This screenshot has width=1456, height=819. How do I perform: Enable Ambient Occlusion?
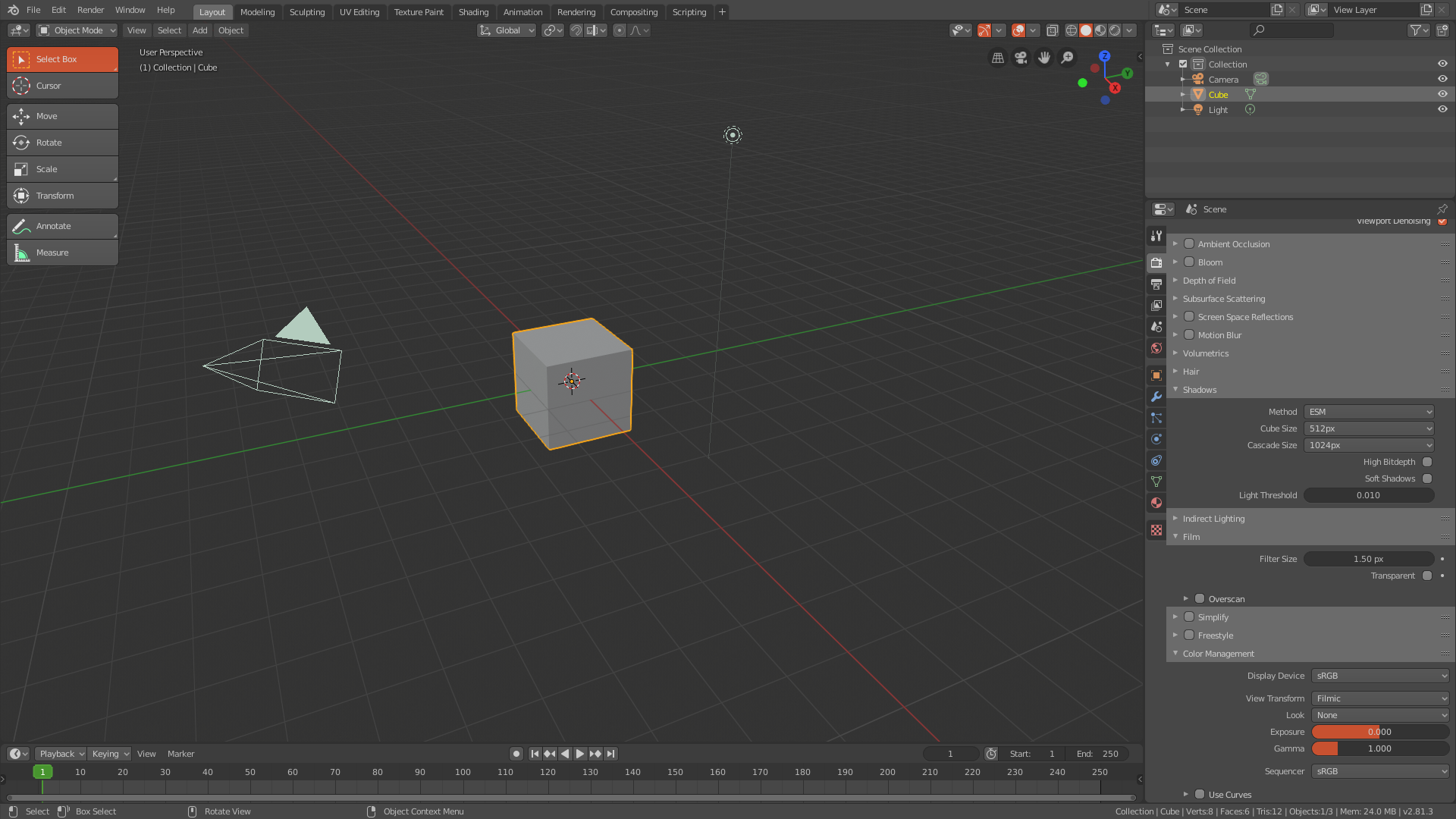click(x=1188, y=243)
